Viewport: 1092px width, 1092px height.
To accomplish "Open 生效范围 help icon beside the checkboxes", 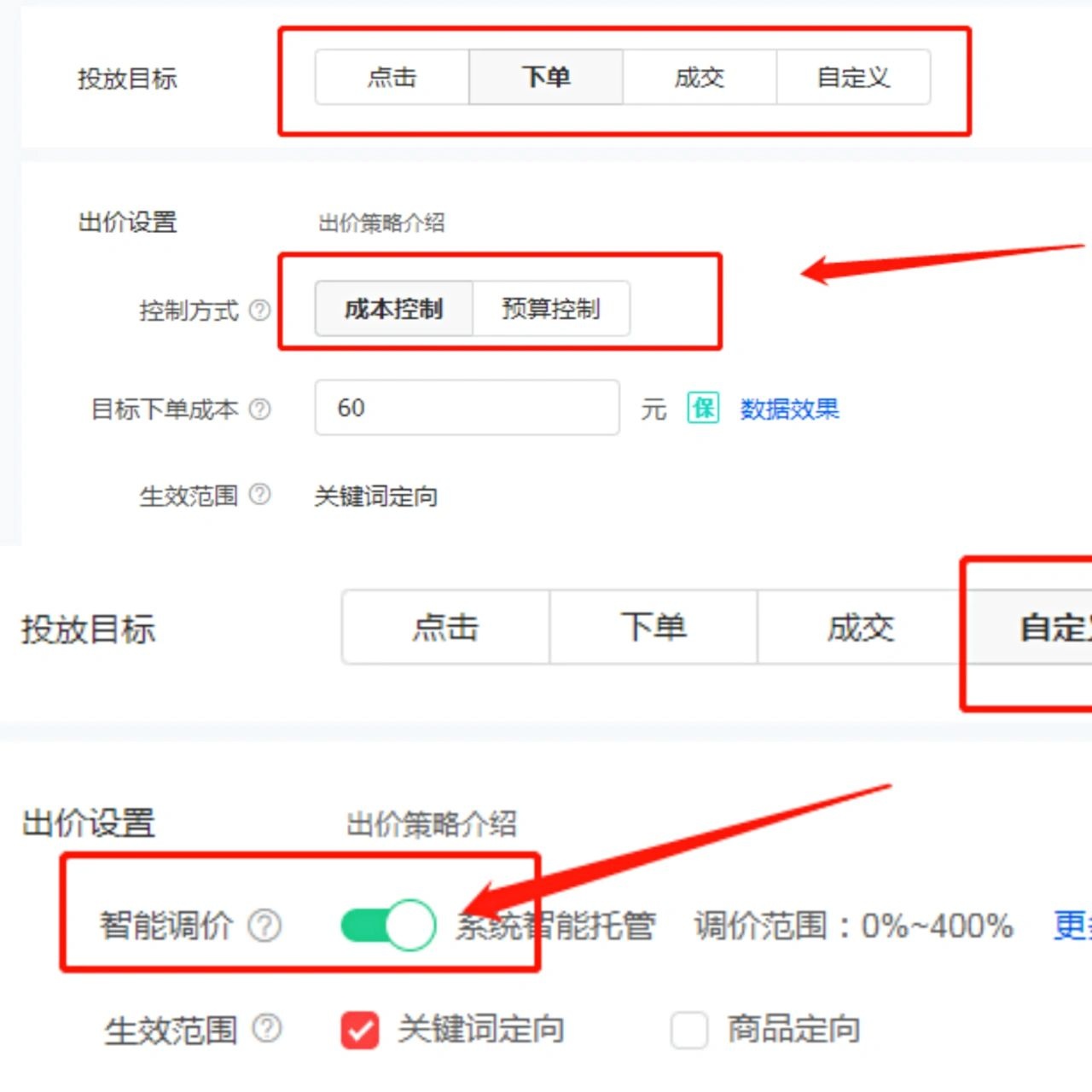I will pyautogui.click(x=267, y=1029).
